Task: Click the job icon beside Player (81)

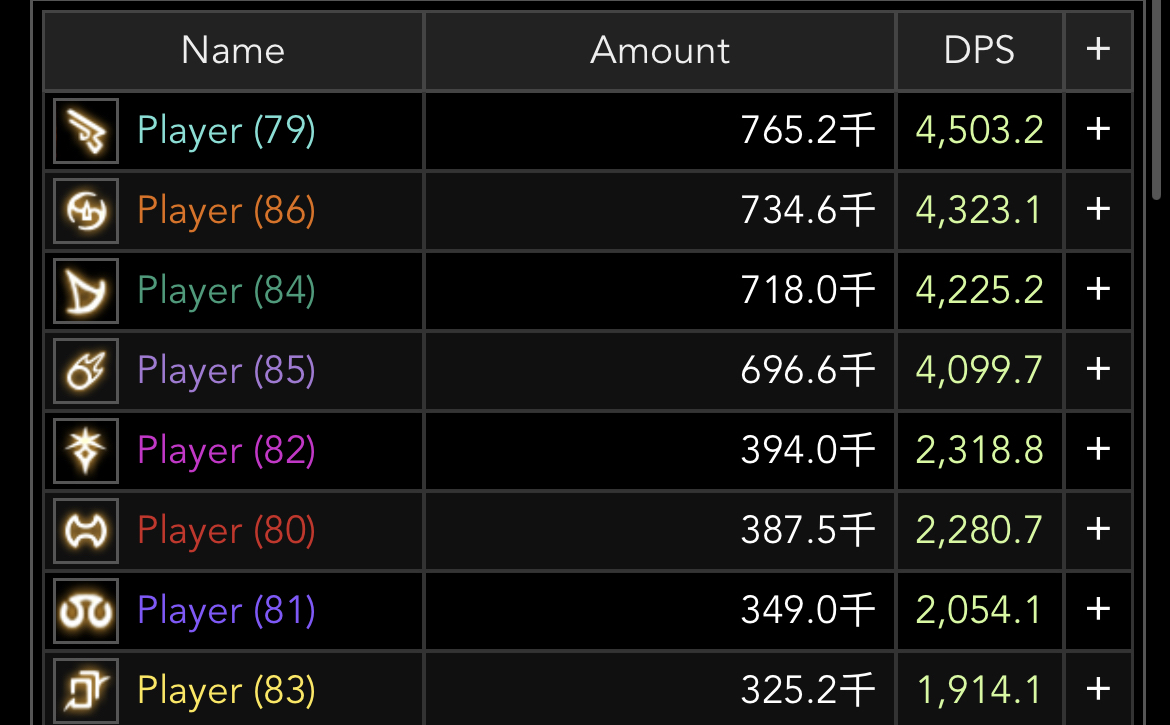Action: point(86,610)
